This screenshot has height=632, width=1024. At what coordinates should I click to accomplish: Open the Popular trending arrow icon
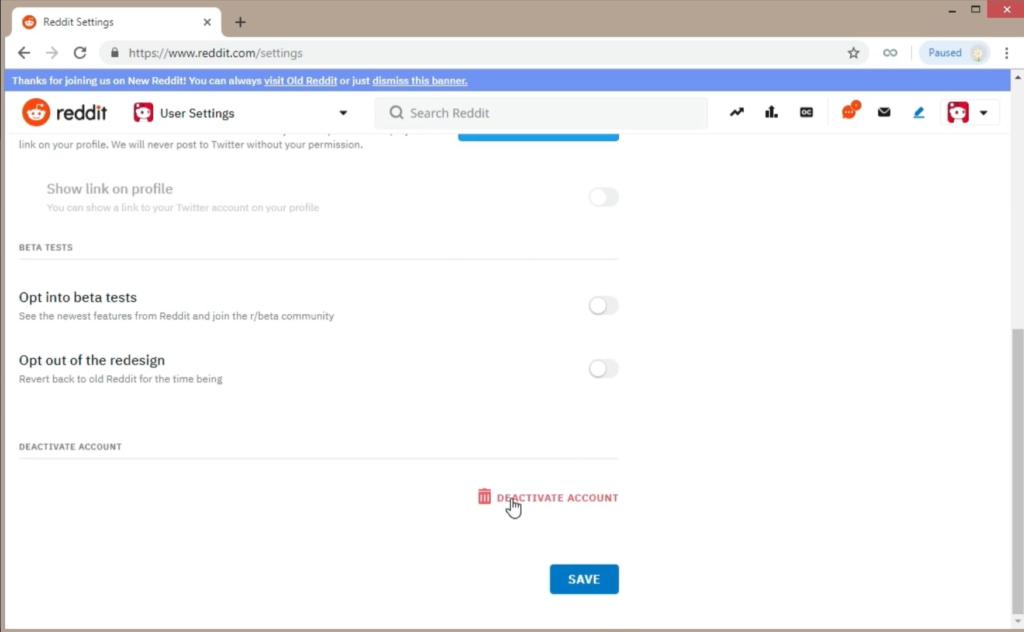tap(737, 112)
